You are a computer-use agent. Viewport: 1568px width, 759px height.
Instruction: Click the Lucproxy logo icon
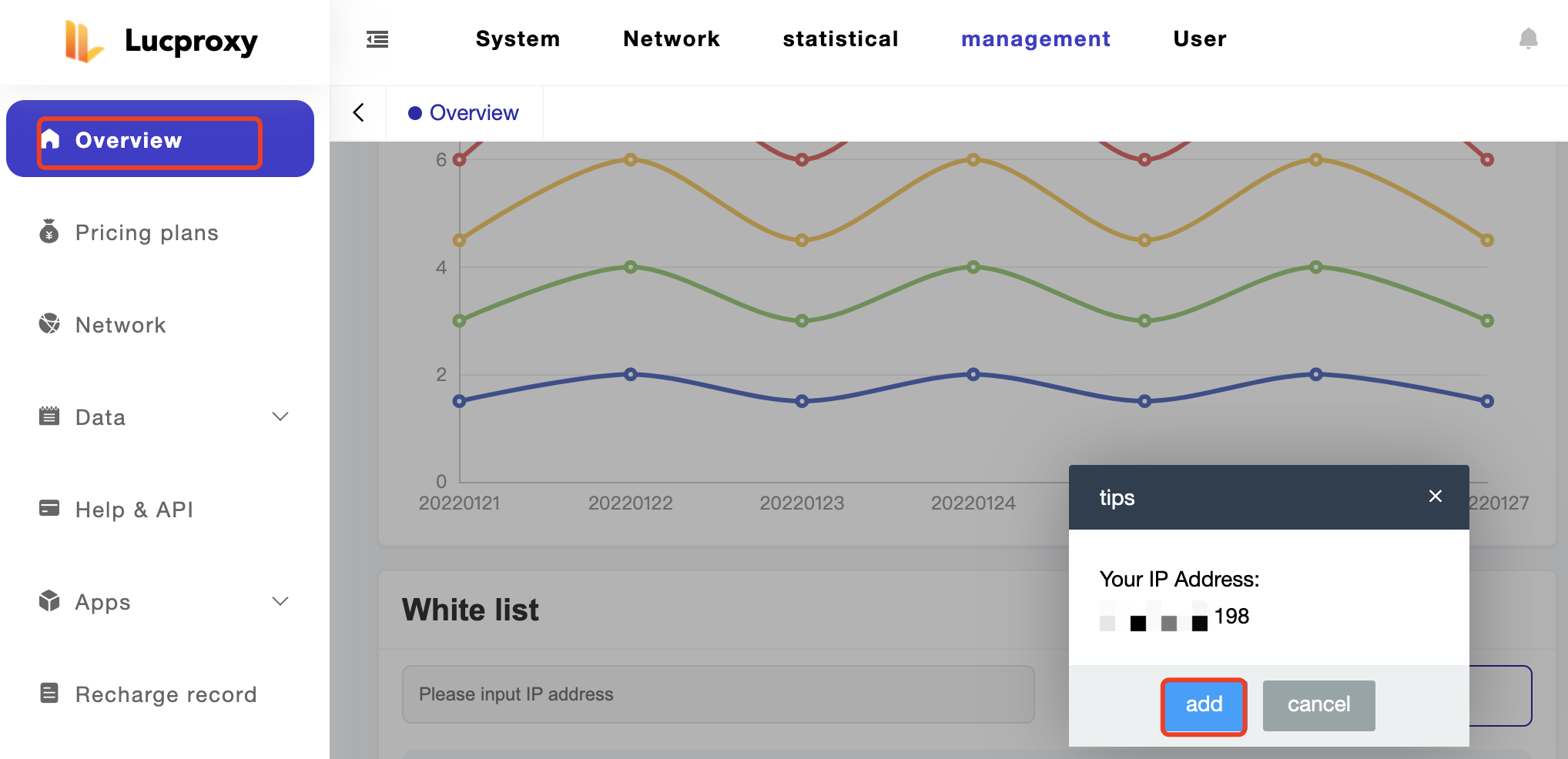(84, 41)
